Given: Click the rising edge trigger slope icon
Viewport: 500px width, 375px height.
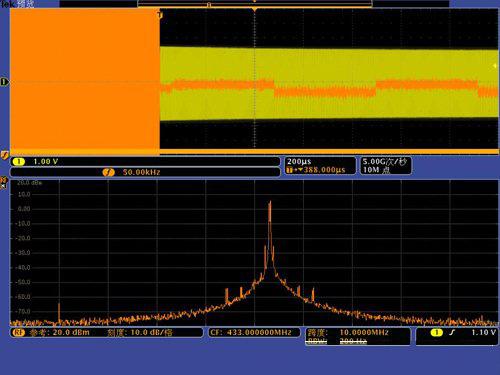Looking at the screenshot, I should pos(452,332).
